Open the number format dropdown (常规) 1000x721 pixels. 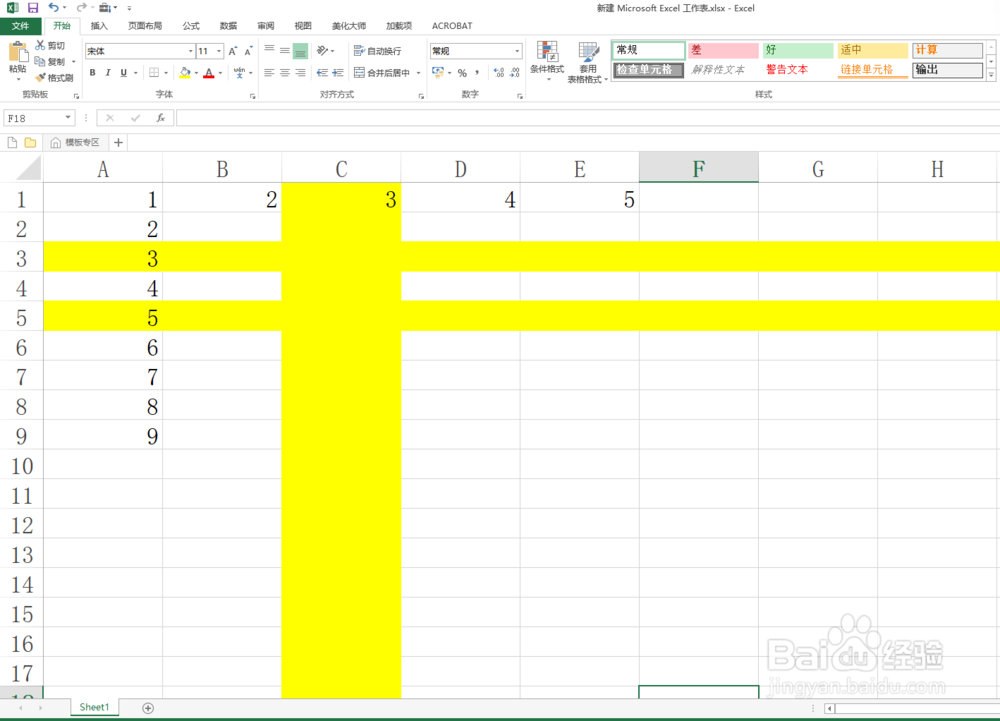click(x=517, y=51)
